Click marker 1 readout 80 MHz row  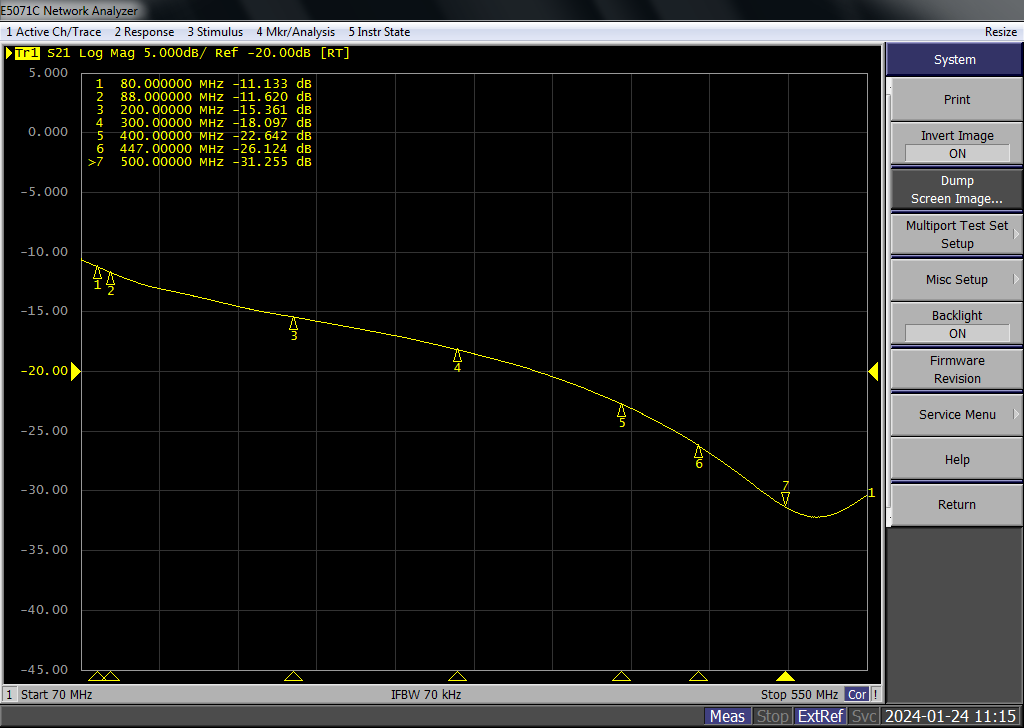tap(203, 84)
